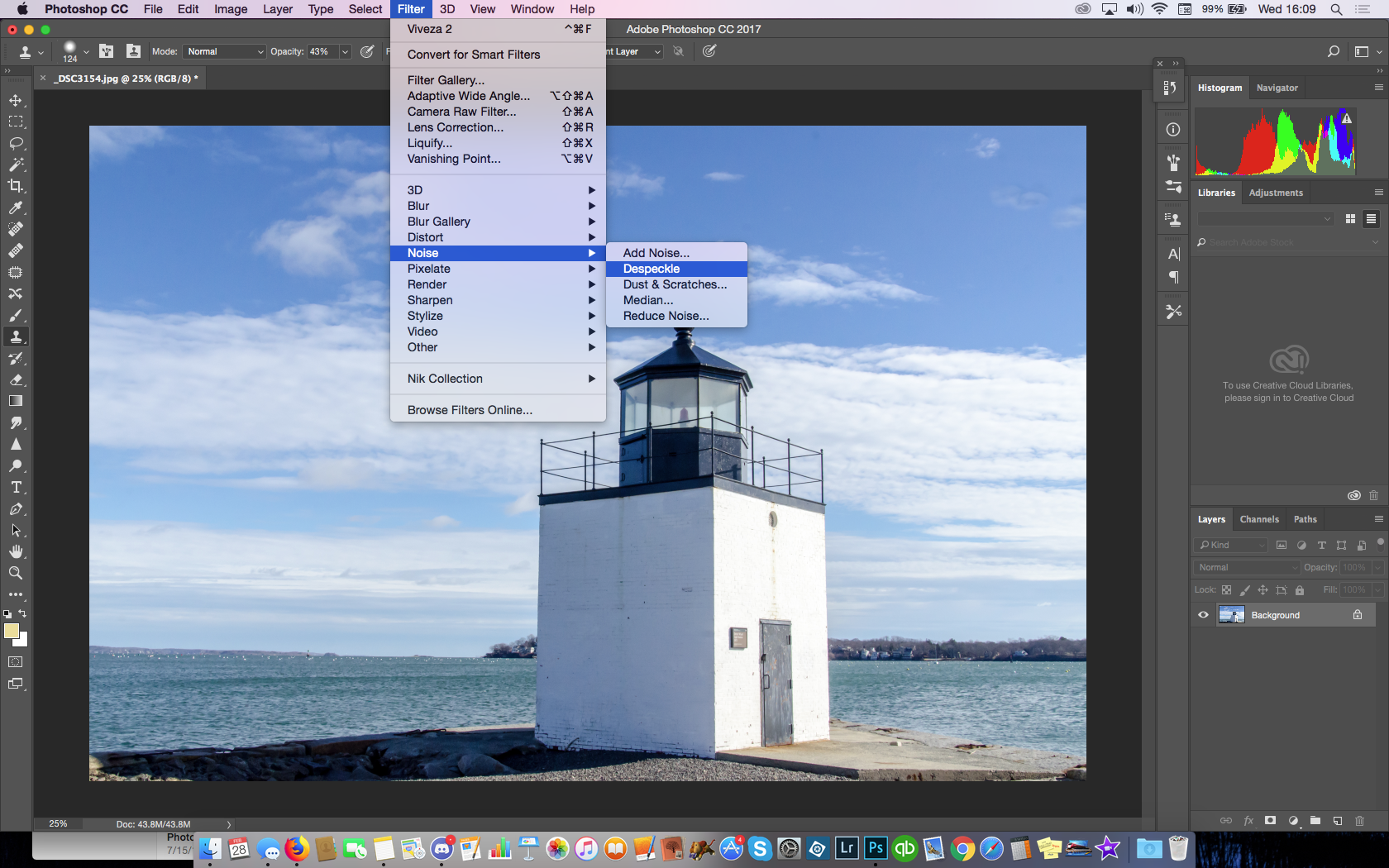This screenshot has width=1389, height=868.
Task: Toggle lock position
Action: click(x=1263, y=590)
